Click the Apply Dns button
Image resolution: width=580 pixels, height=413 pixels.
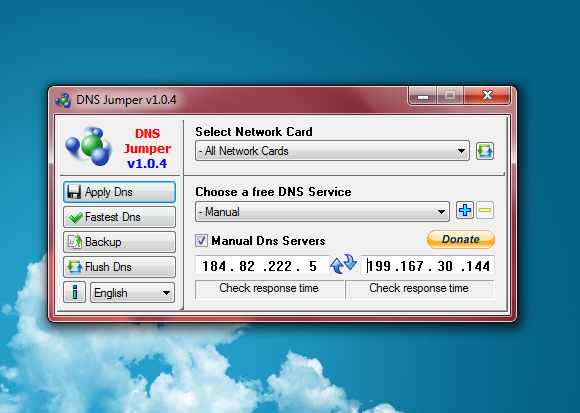click(x=119, y=192)
